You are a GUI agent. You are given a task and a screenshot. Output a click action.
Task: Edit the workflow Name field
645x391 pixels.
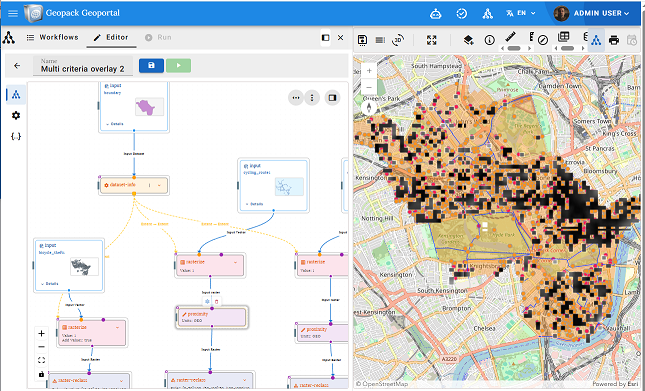(83, 66)
